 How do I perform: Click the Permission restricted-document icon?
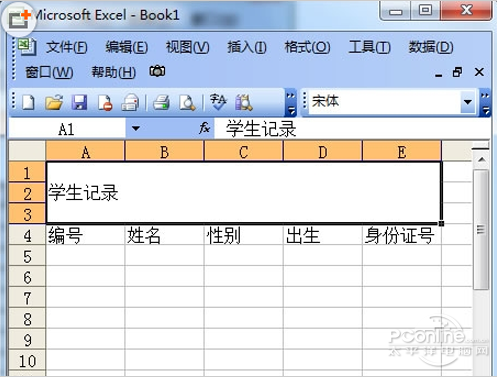105,102
